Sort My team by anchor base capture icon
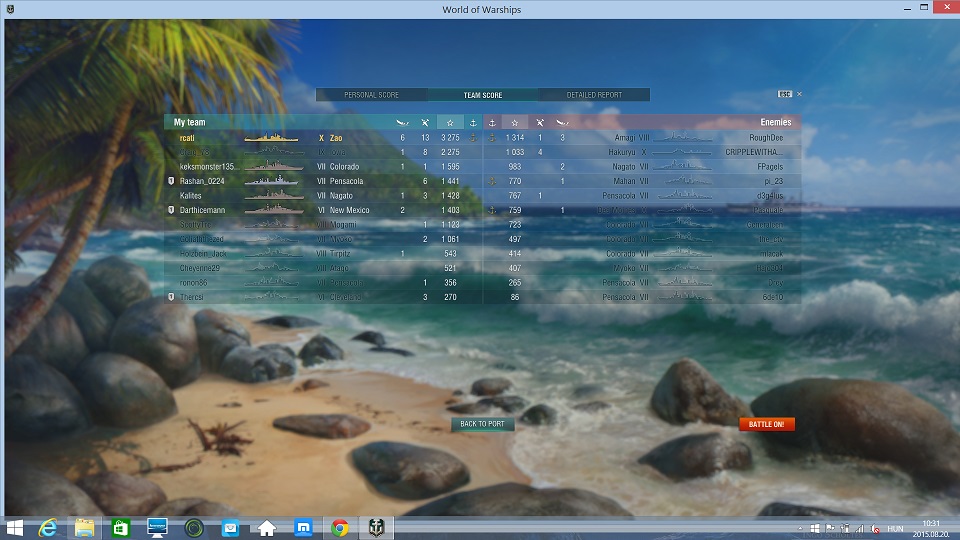Image resolution: width=960 pixels, height=540 pixels. tap(473, 122)
